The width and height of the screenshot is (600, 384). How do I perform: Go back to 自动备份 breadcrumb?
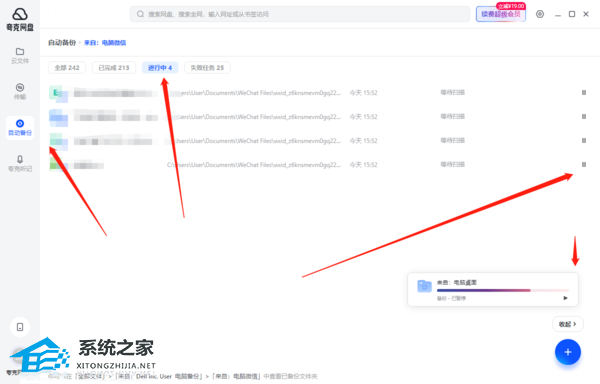coord(62,42)
